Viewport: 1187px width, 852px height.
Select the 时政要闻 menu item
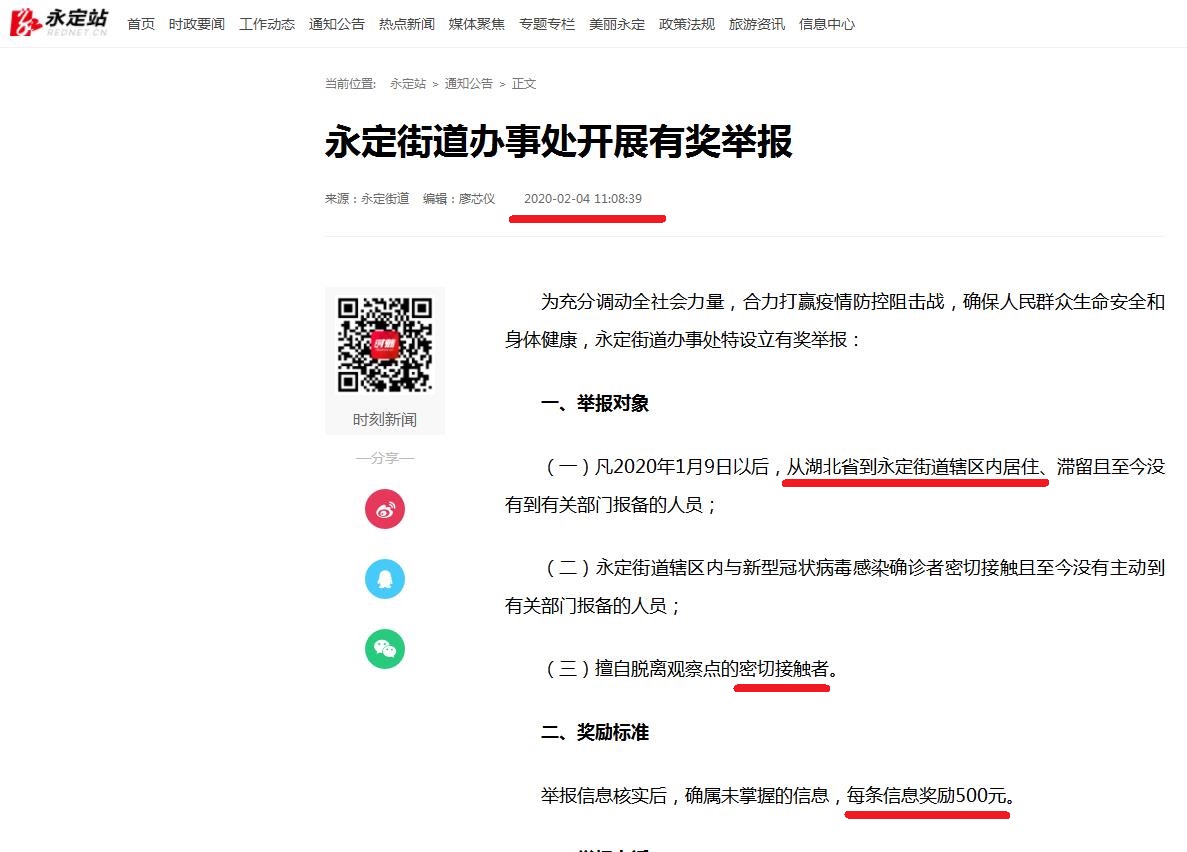pos(196,23)
